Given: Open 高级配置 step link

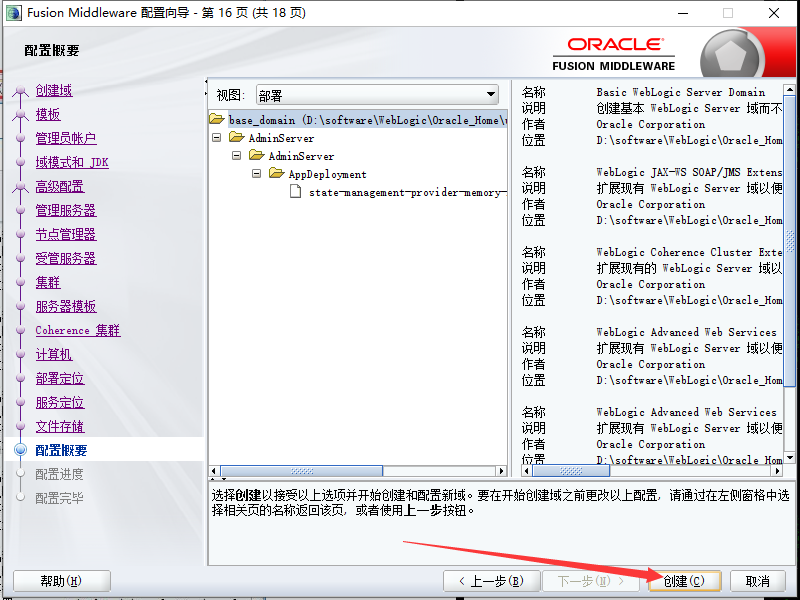Looking at the screenshot, I should [60, 186].
